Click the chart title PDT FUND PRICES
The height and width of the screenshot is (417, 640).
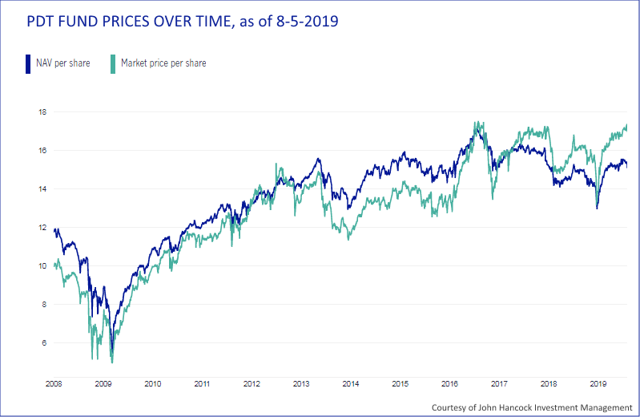(x=182, y=21)
